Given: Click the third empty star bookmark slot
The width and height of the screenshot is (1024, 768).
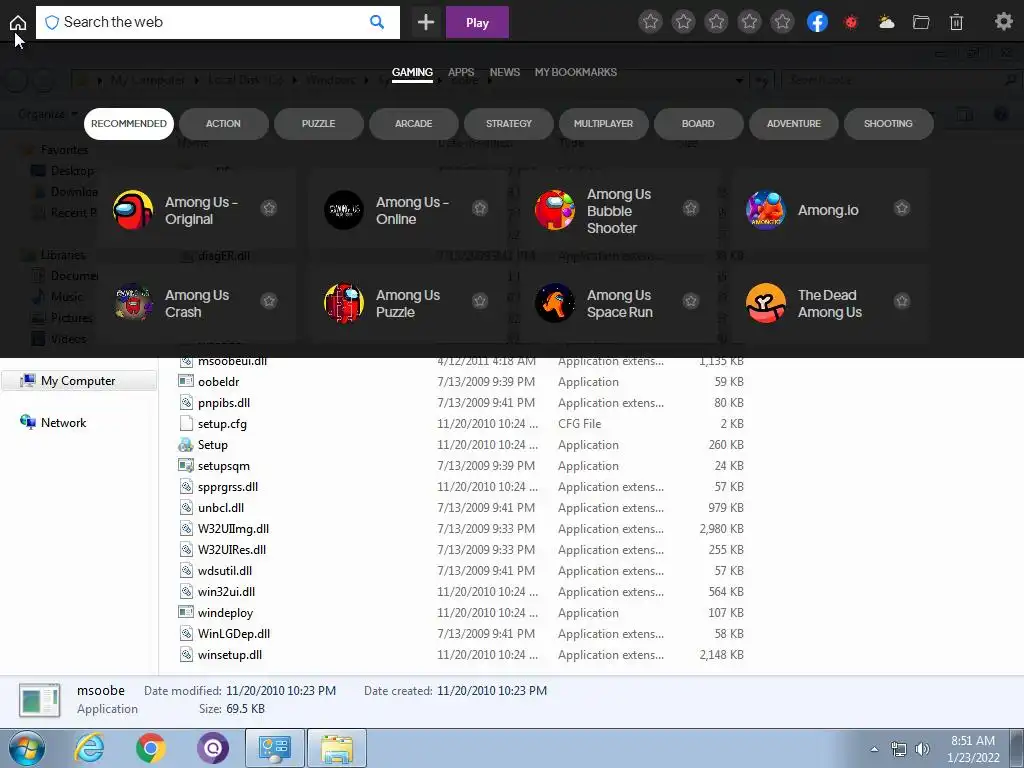Looking at the screenshot, I should [x=716, y=22].
